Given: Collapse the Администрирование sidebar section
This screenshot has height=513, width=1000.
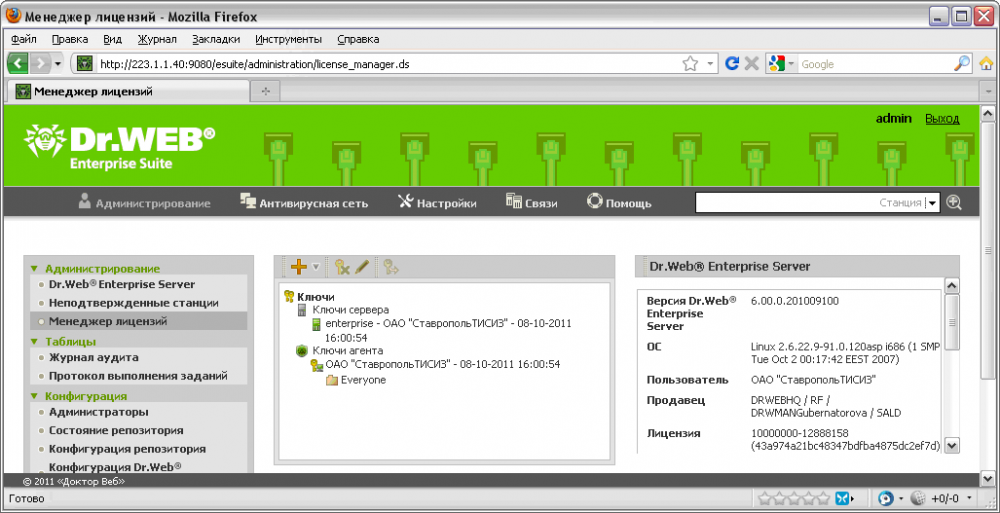Looking at the screenshot, I should tap(34, 269).
